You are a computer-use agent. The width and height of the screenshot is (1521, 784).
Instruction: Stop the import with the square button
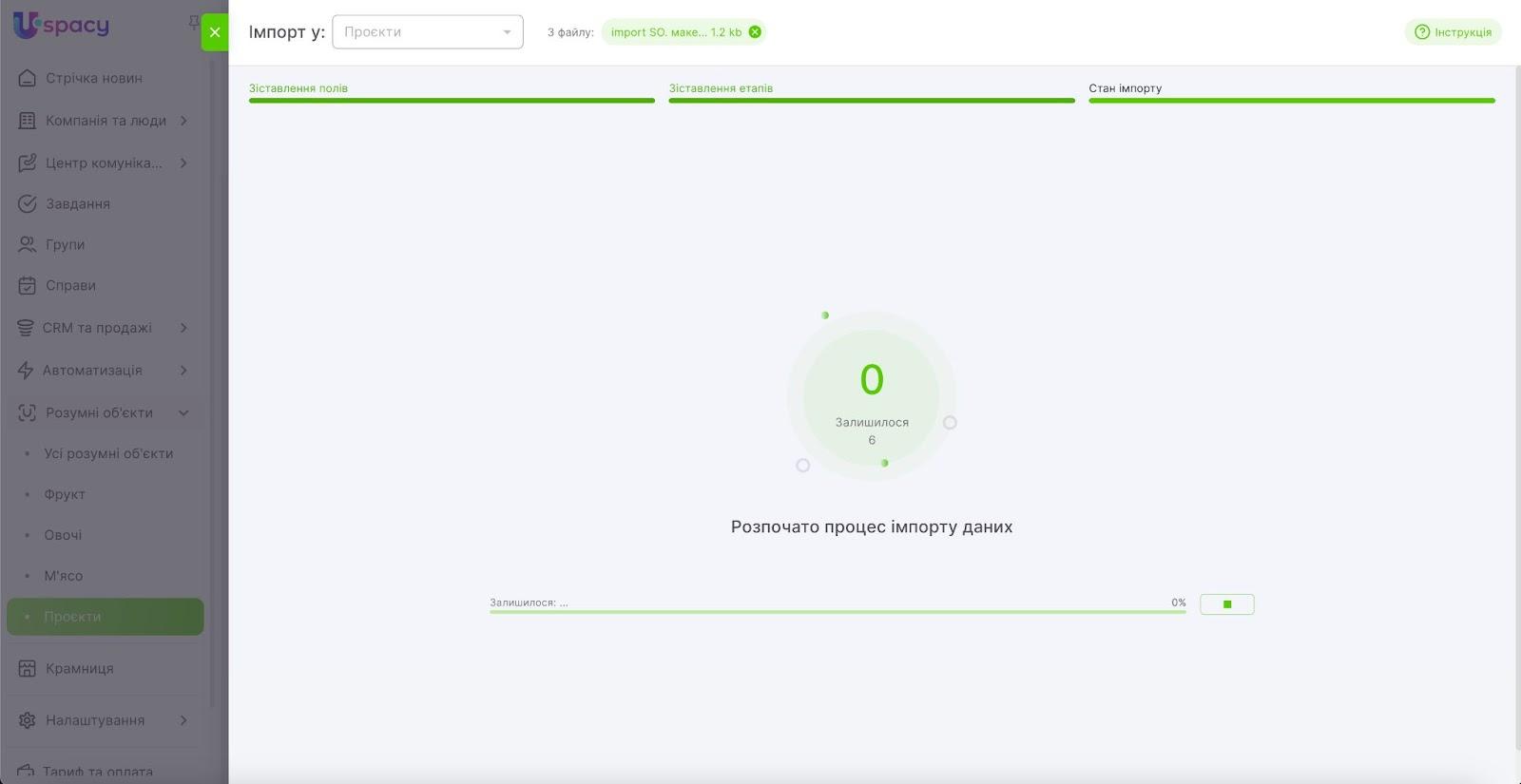click(x=1227, y=604)
